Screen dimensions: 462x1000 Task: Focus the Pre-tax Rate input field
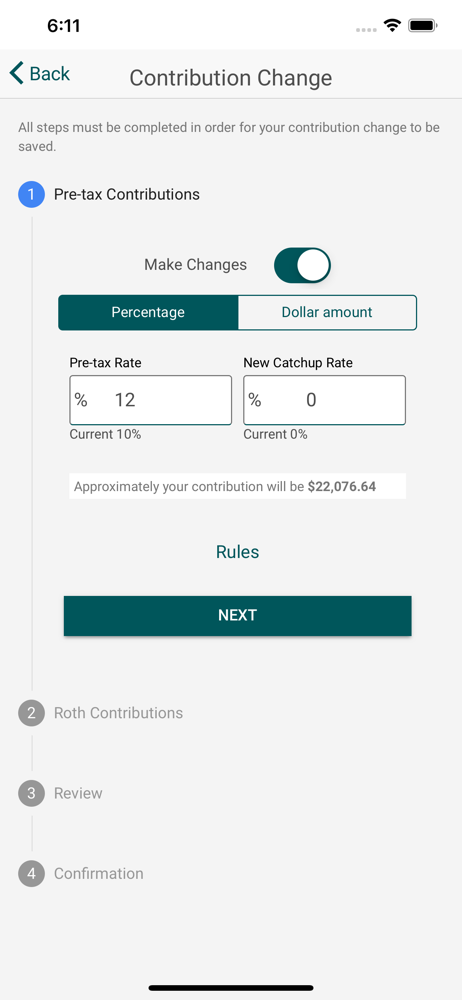(x=151, y=400)
